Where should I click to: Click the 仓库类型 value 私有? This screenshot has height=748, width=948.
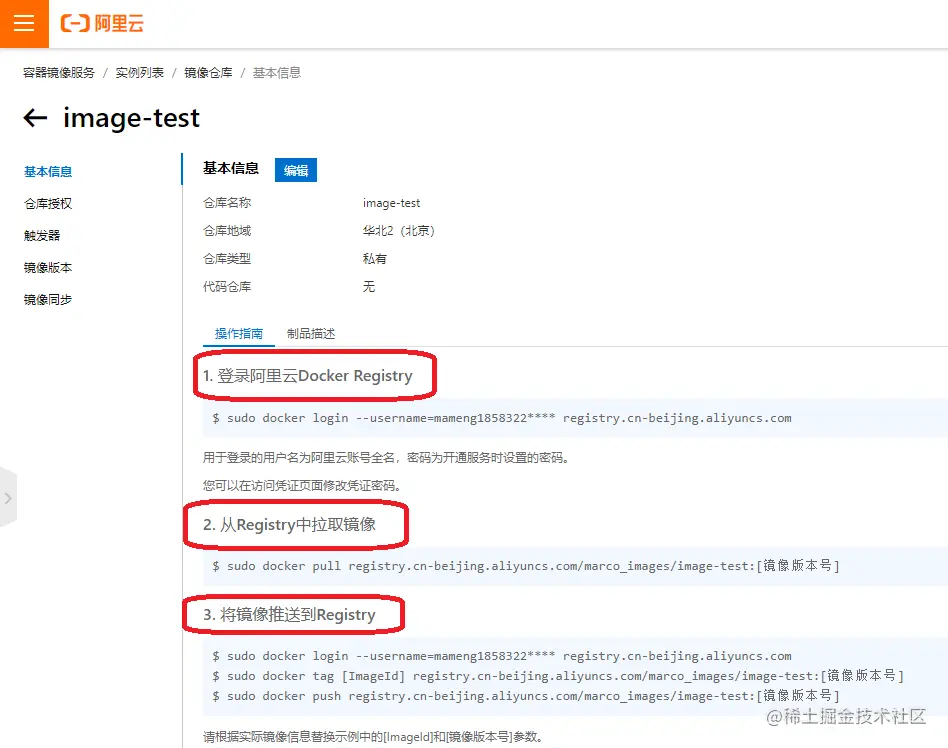tap(374, 259)
